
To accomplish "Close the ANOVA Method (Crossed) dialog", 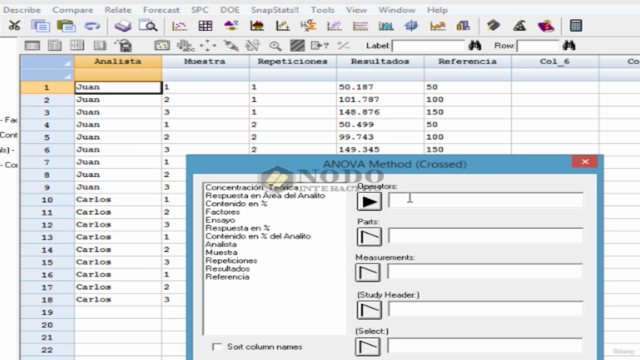I will [585, 162].
